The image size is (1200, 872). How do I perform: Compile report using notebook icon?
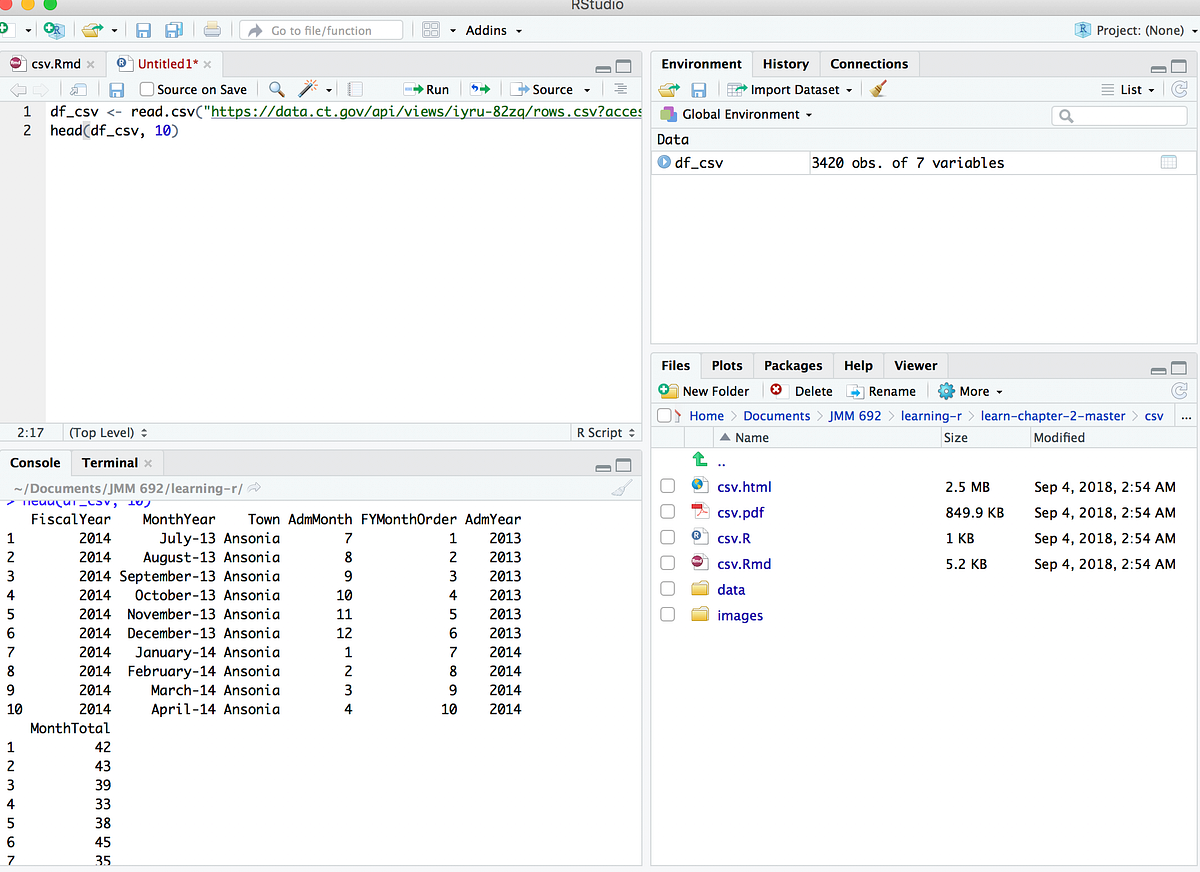pyautogui.click(x=354, y=88)
